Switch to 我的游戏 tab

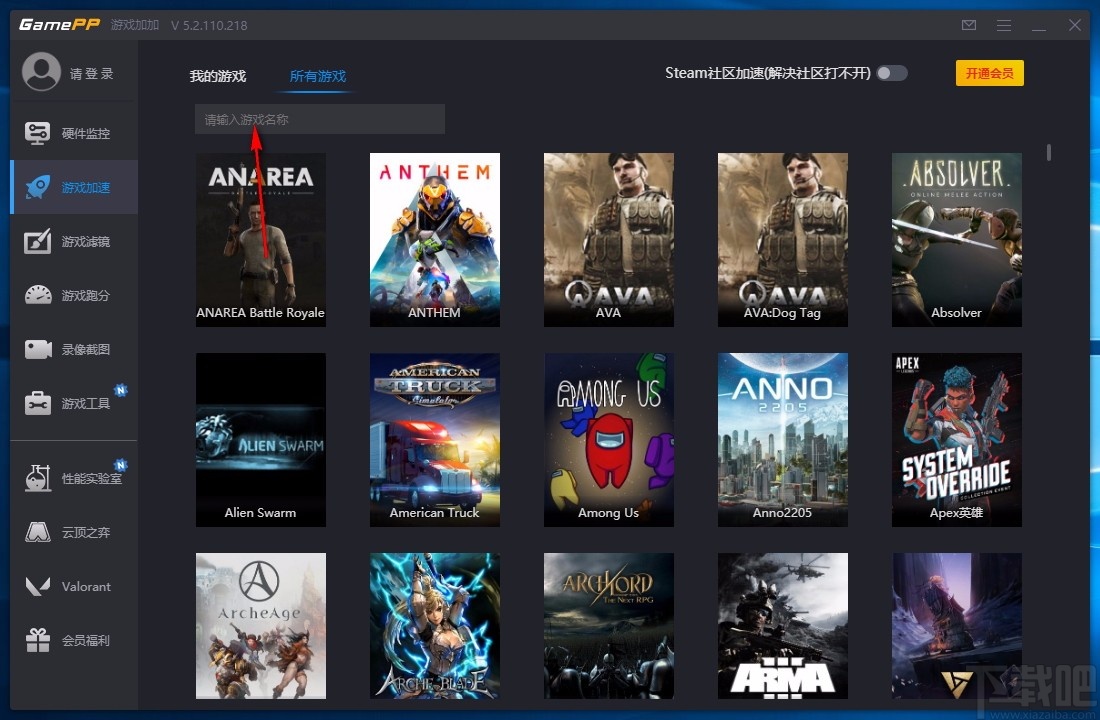point(217,76)
